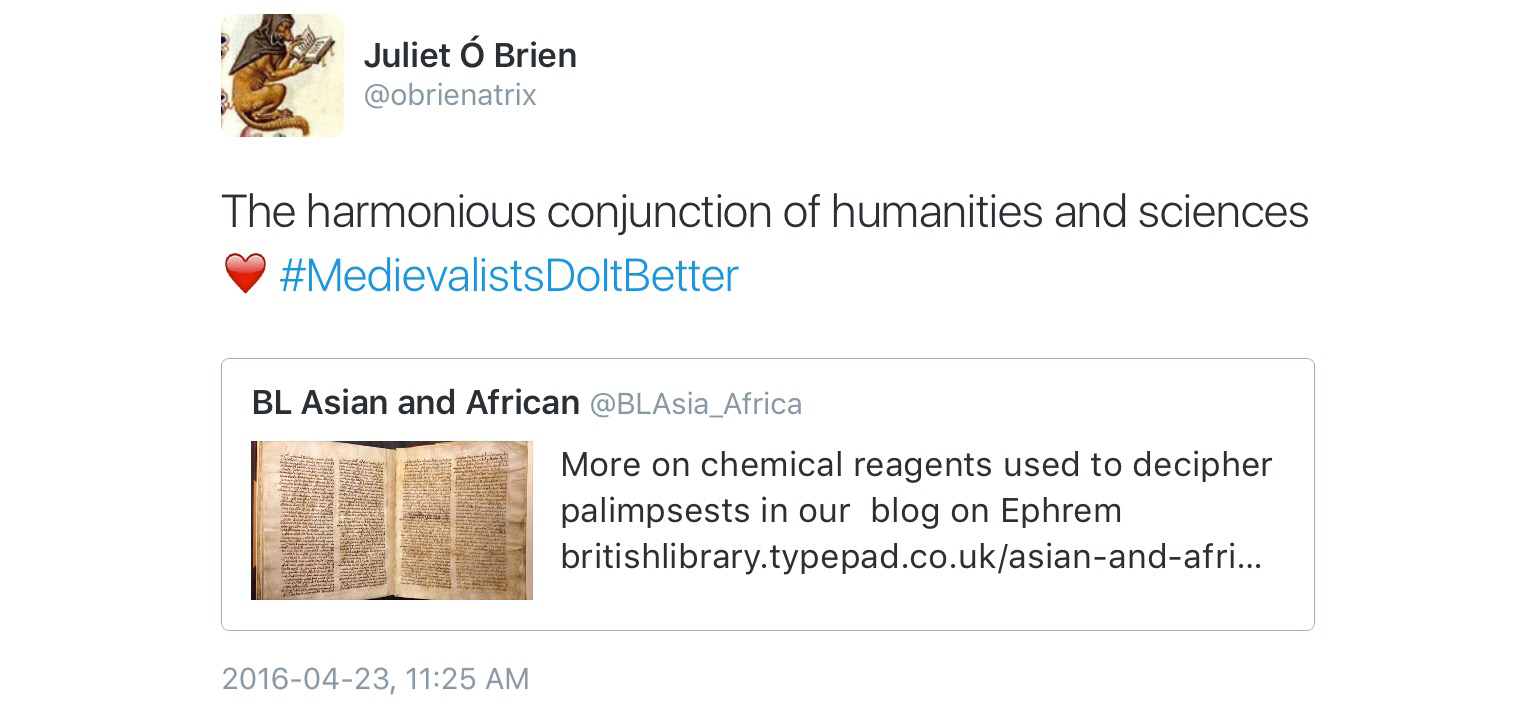Click the word 'Ephrem' in the quoted tweet
The image size is (1536, 713).
[1060, 511]
